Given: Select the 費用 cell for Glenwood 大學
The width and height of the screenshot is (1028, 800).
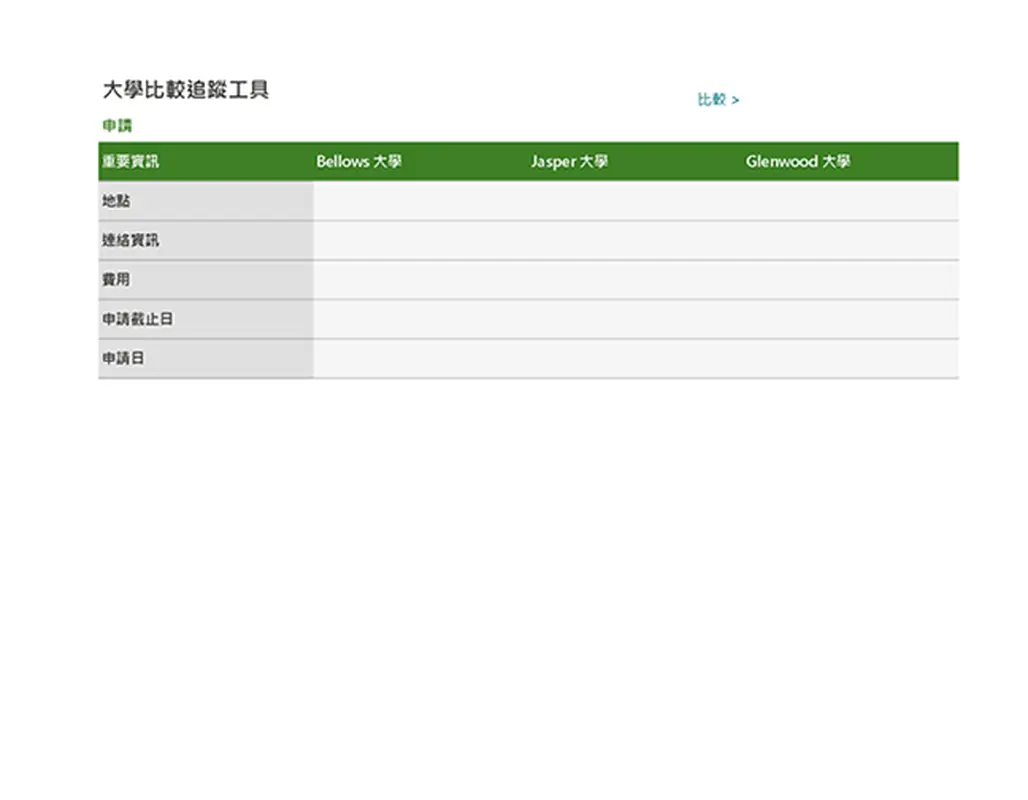Looking at the screenshot, I should click(850, 280).
